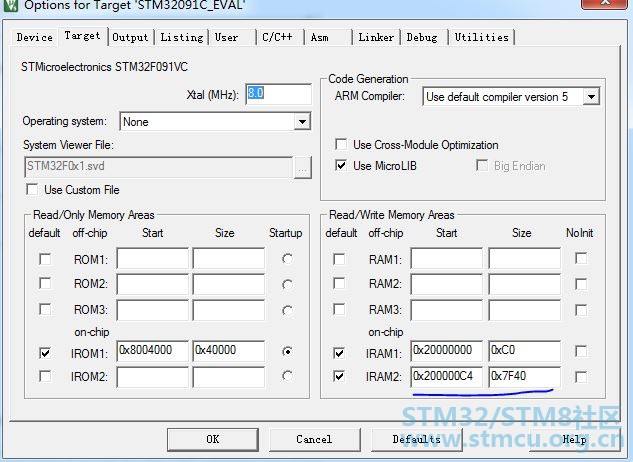Edit the IROM1 Size value 0x40000
Screen dimensions: 633x462
[x=229, y=351]
